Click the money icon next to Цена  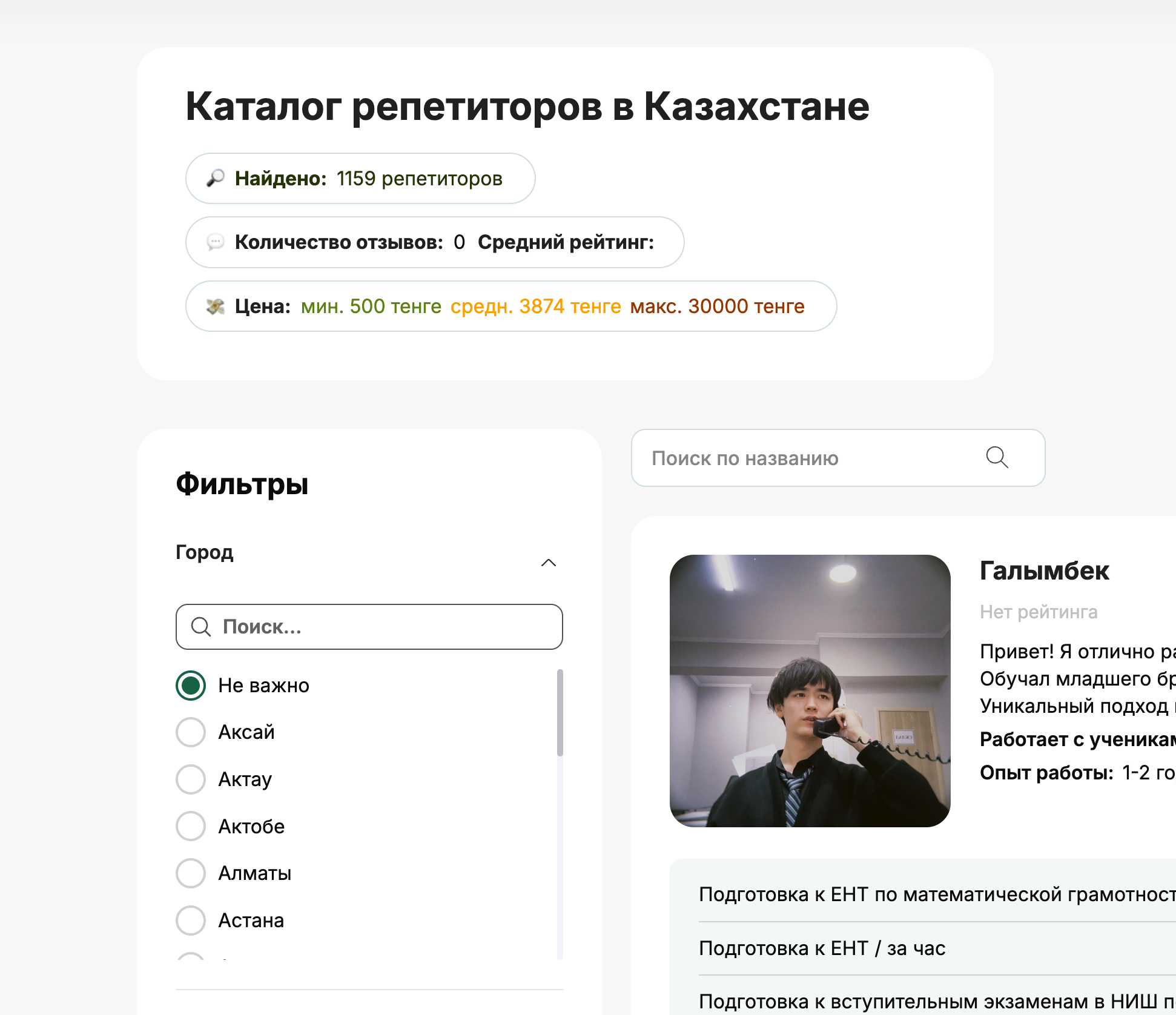point(215,306)
